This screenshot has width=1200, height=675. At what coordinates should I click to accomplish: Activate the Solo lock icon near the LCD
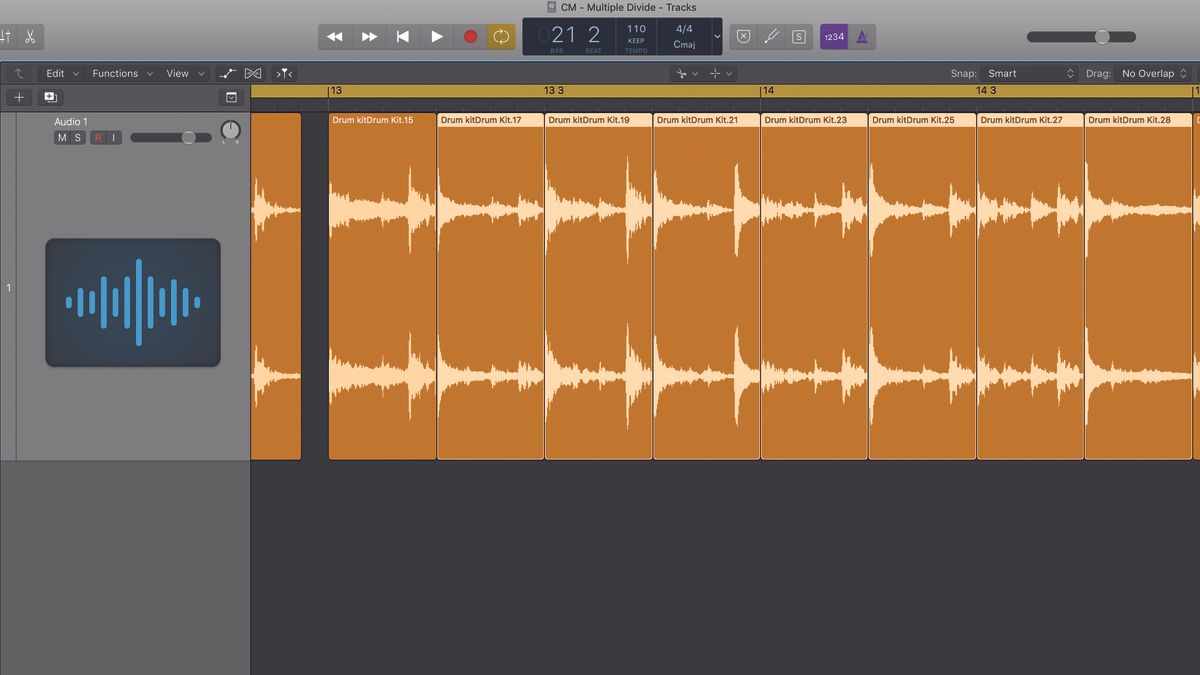point(797,36)
